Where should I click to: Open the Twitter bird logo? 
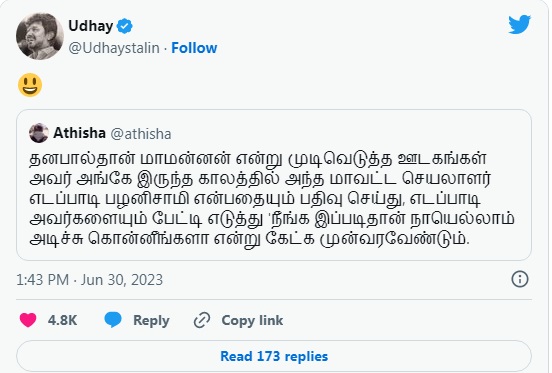519,24
